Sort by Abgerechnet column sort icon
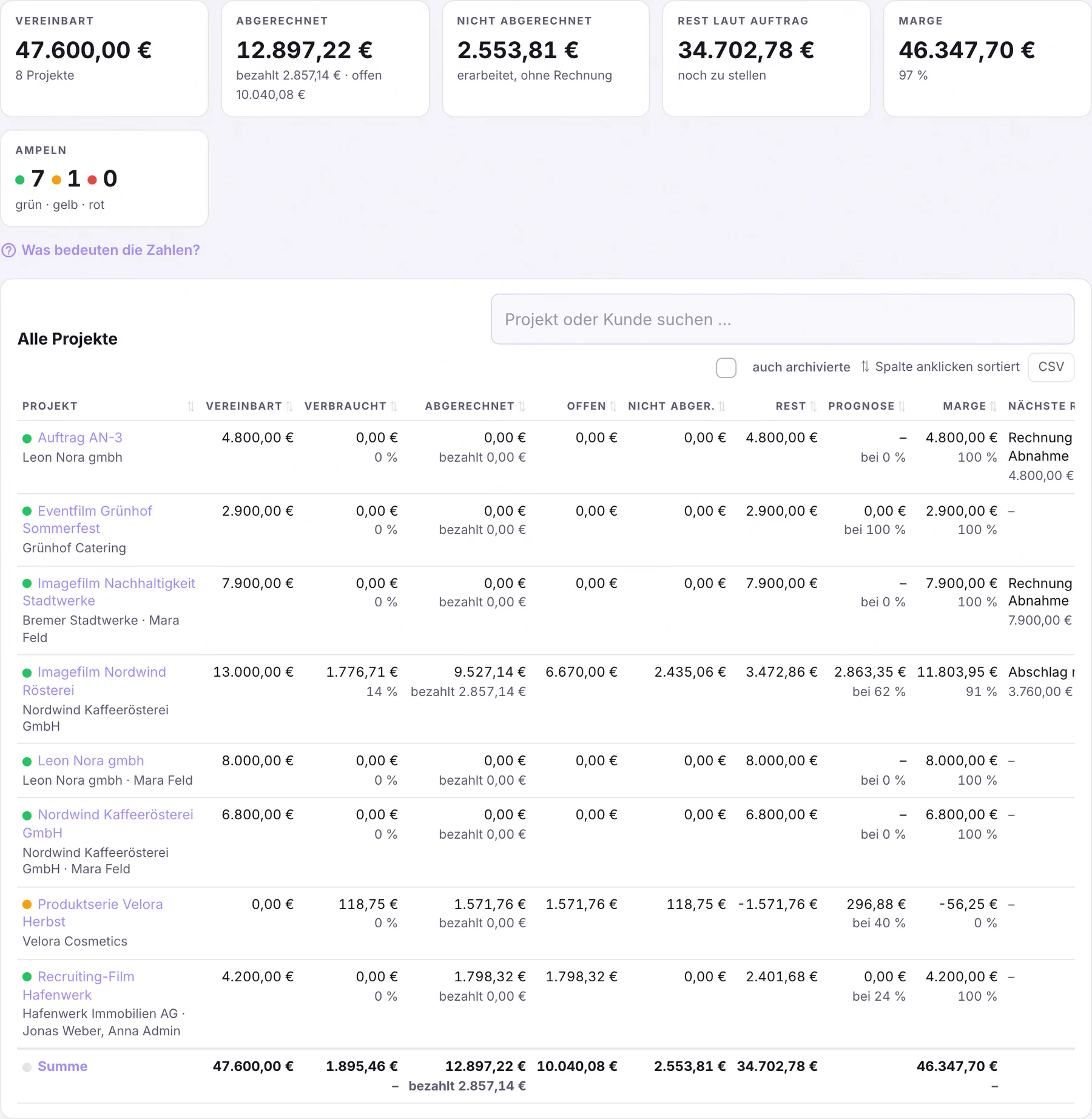The height and width of the screenshot is (1119, 1092). point(522,406)
